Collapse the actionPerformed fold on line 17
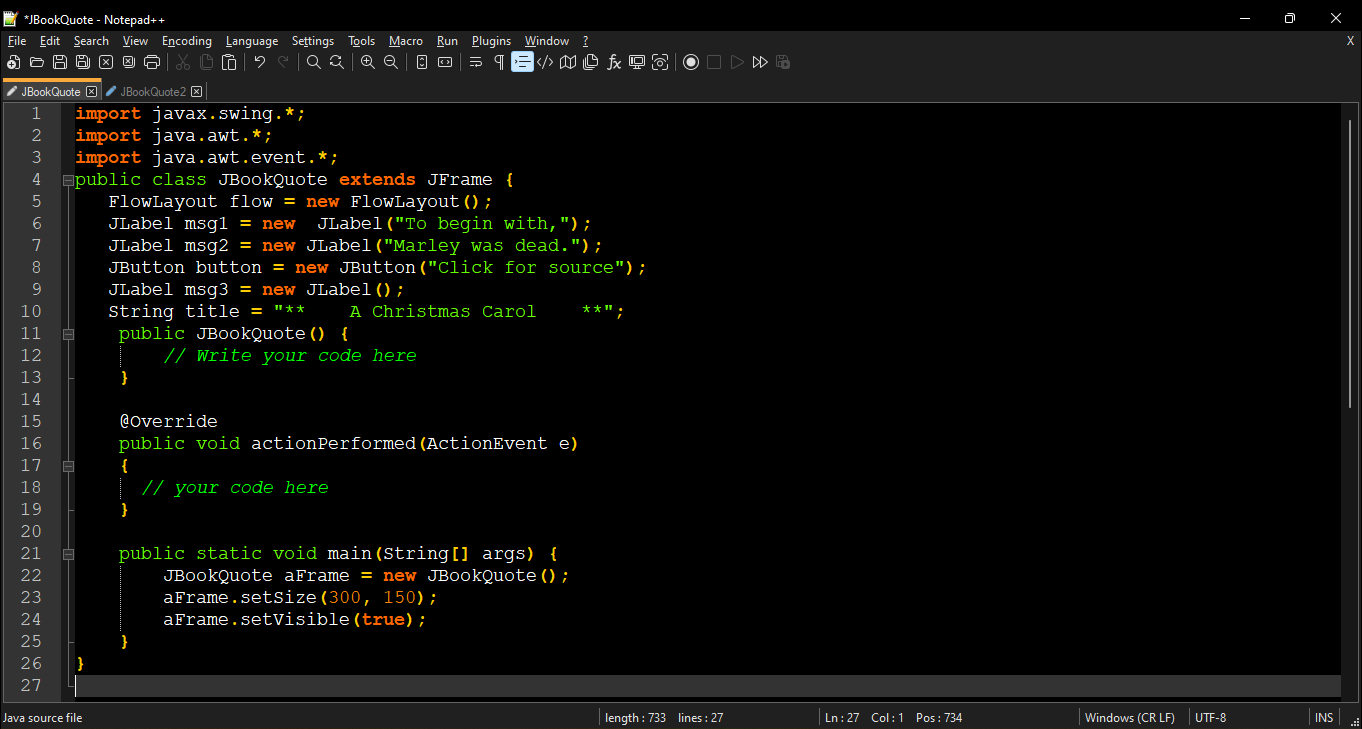This screenshot has height=729, width=1362. [68, 466]
